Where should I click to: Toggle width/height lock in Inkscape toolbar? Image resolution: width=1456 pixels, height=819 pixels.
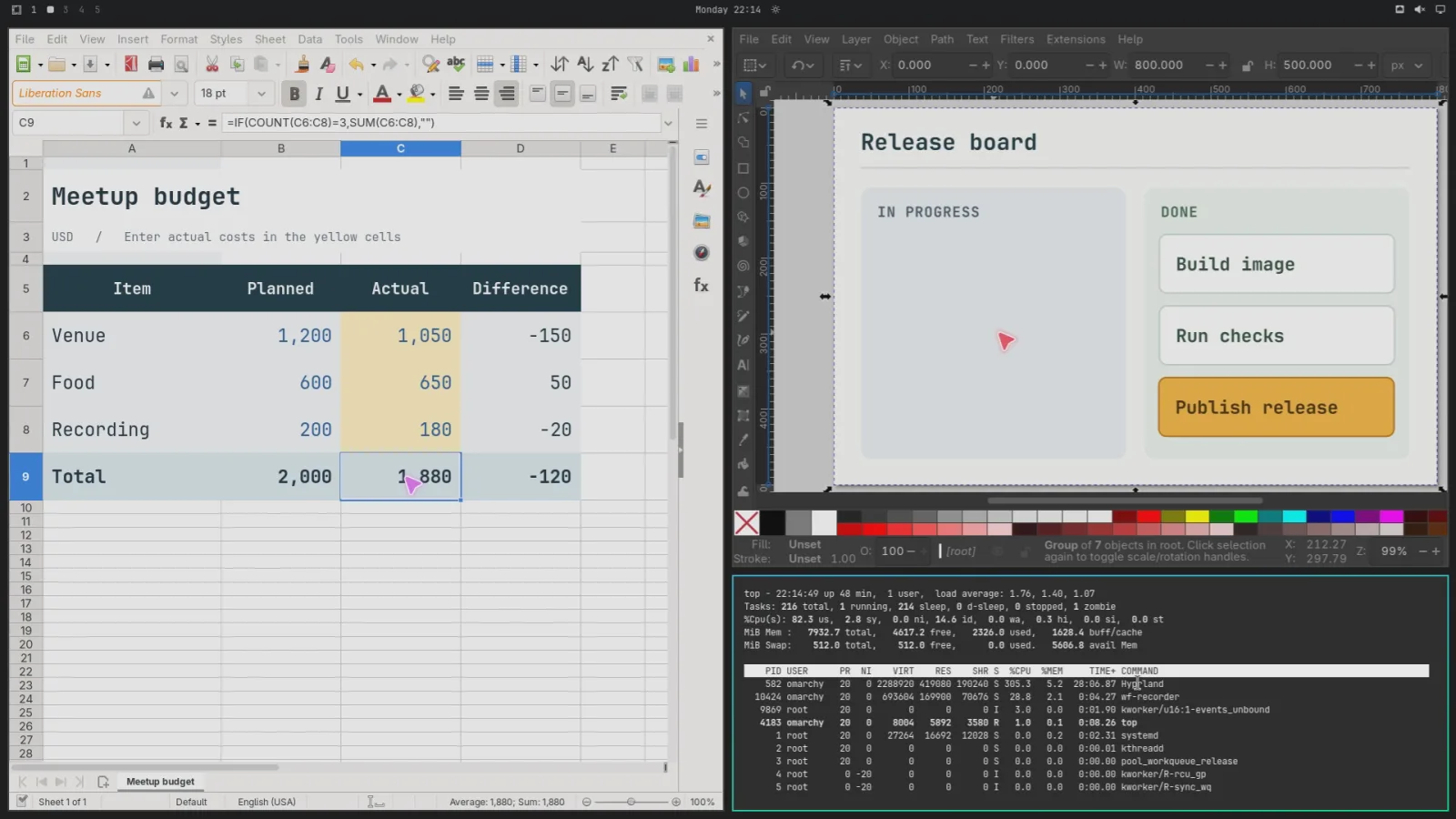(x=1248, y=65)
